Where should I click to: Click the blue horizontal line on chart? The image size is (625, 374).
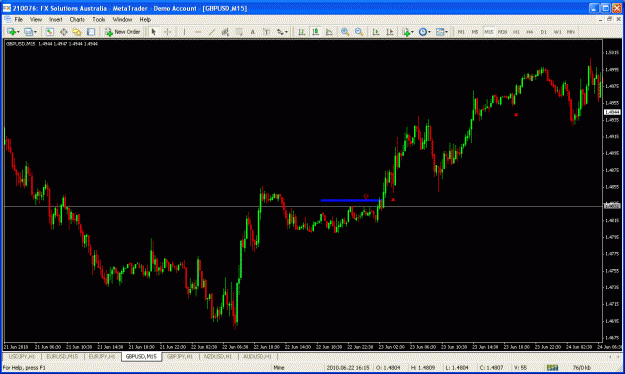(350, 200)
